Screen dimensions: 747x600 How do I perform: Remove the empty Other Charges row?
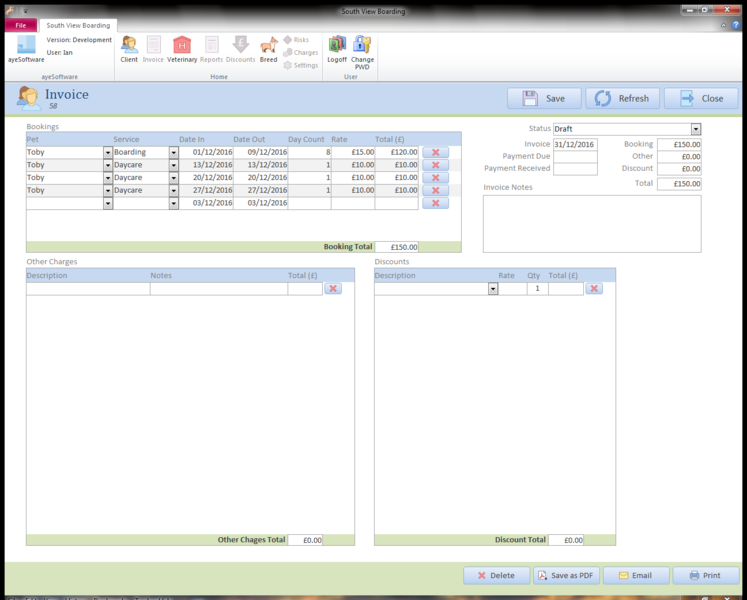[333, 288]
